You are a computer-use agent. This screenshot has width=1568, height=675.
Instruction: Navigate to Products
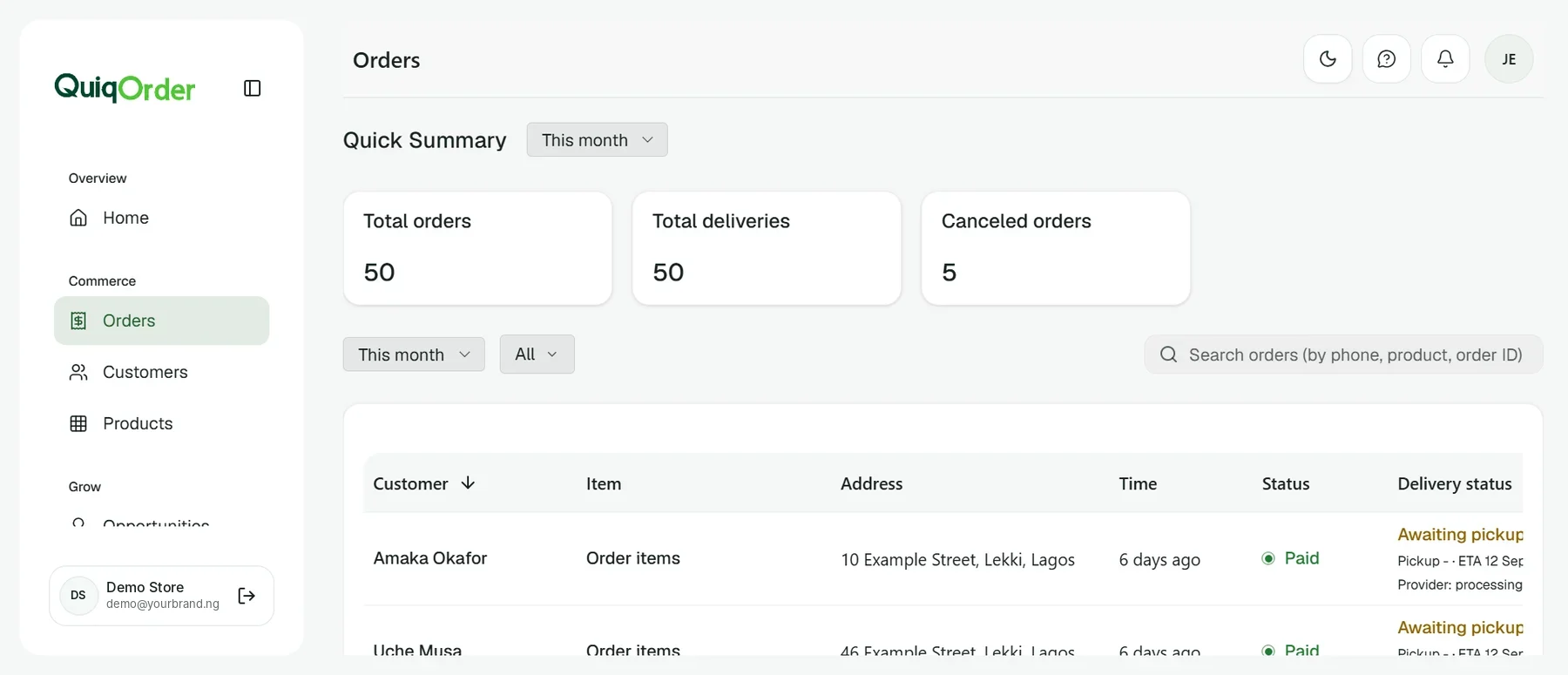(161, 423)
